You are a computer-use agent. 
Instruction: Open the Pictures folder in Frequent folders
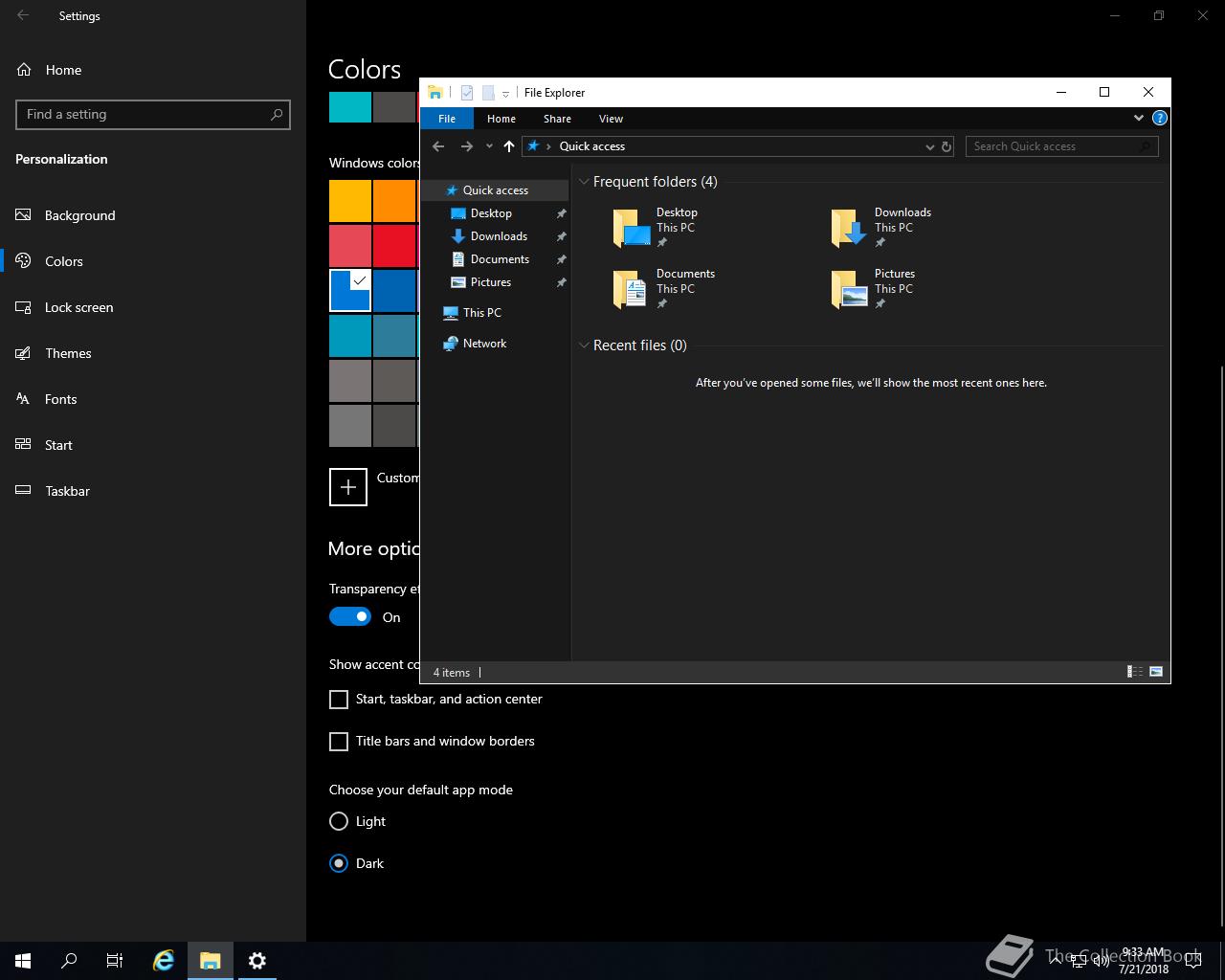click(x=874, y=289)
